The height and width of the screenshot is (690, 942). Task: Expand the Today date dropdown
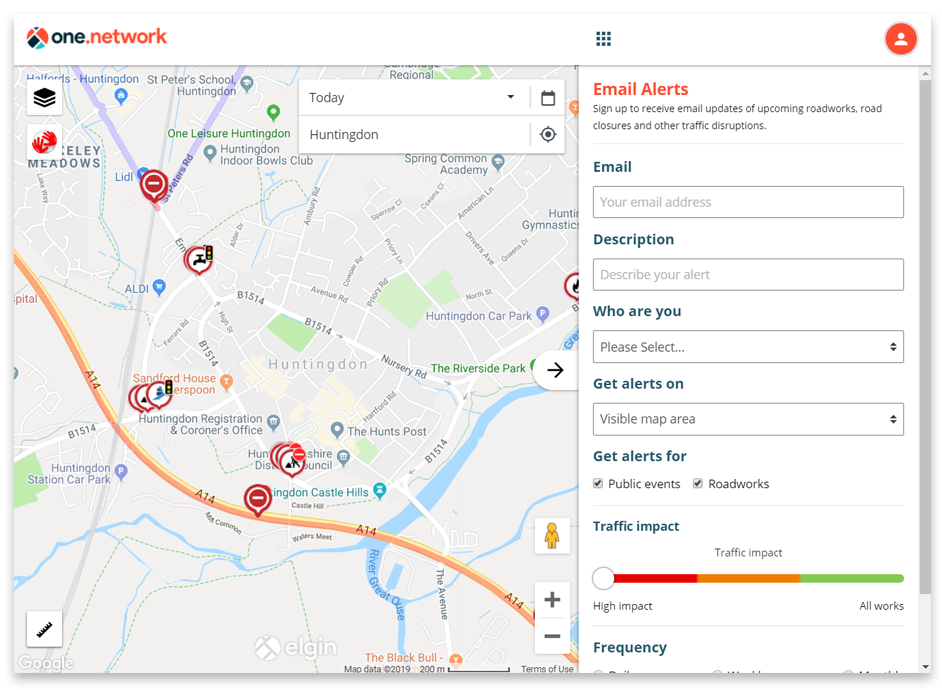coord(414,98)
